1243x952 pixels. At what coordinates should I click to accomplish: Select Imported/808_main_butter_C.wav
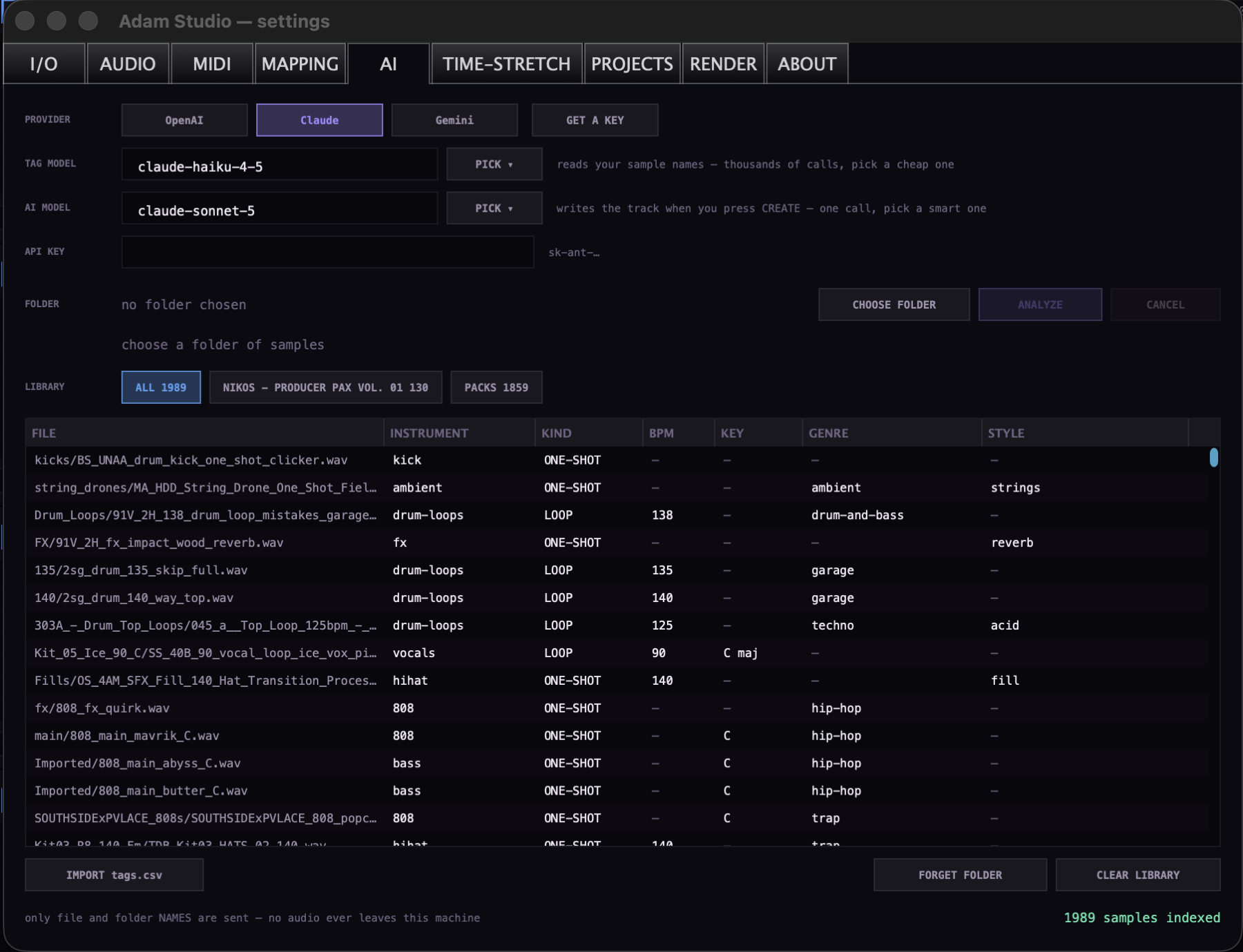point(617,791)
